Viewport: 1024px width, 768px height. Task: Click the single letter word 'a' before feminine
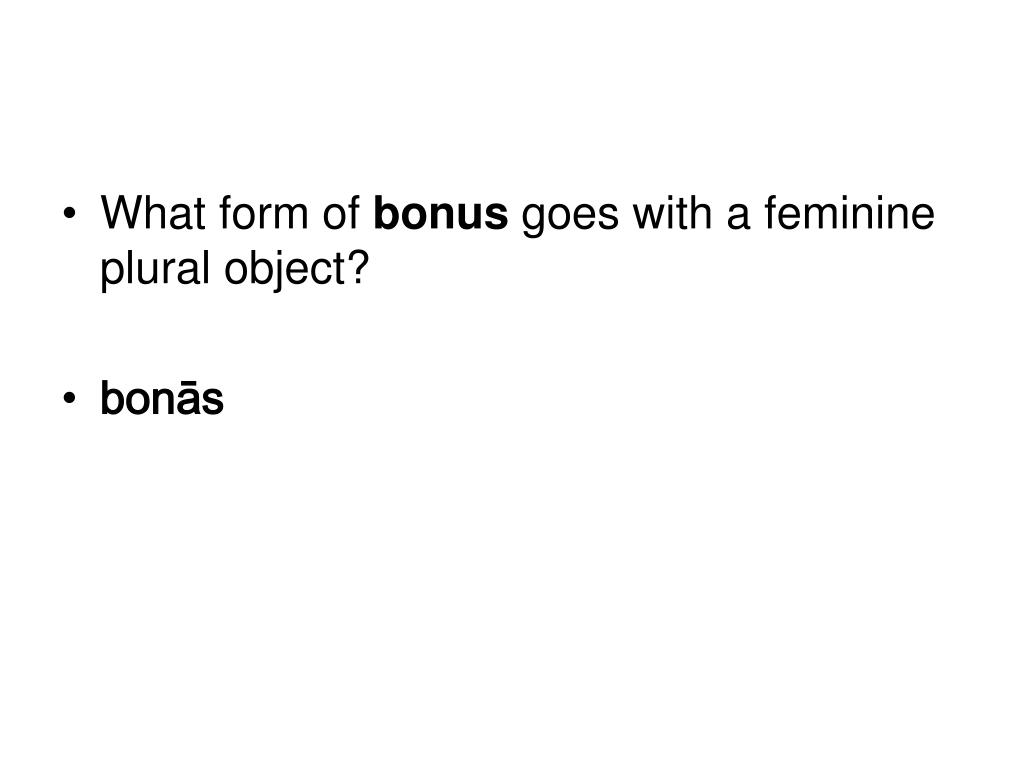[738, 218]
